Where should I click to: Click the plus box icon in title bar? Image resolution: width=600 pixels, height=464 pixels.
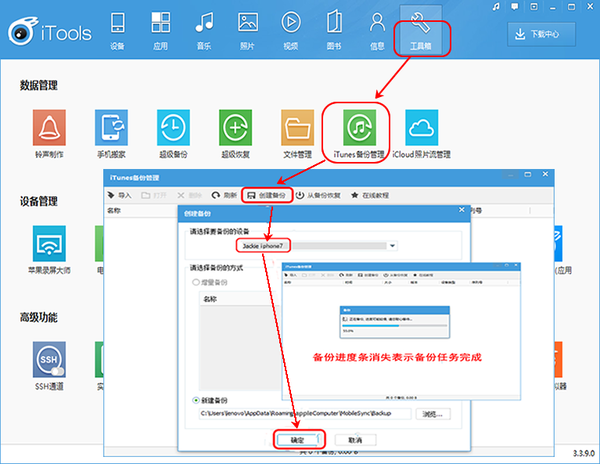point(534,7)
